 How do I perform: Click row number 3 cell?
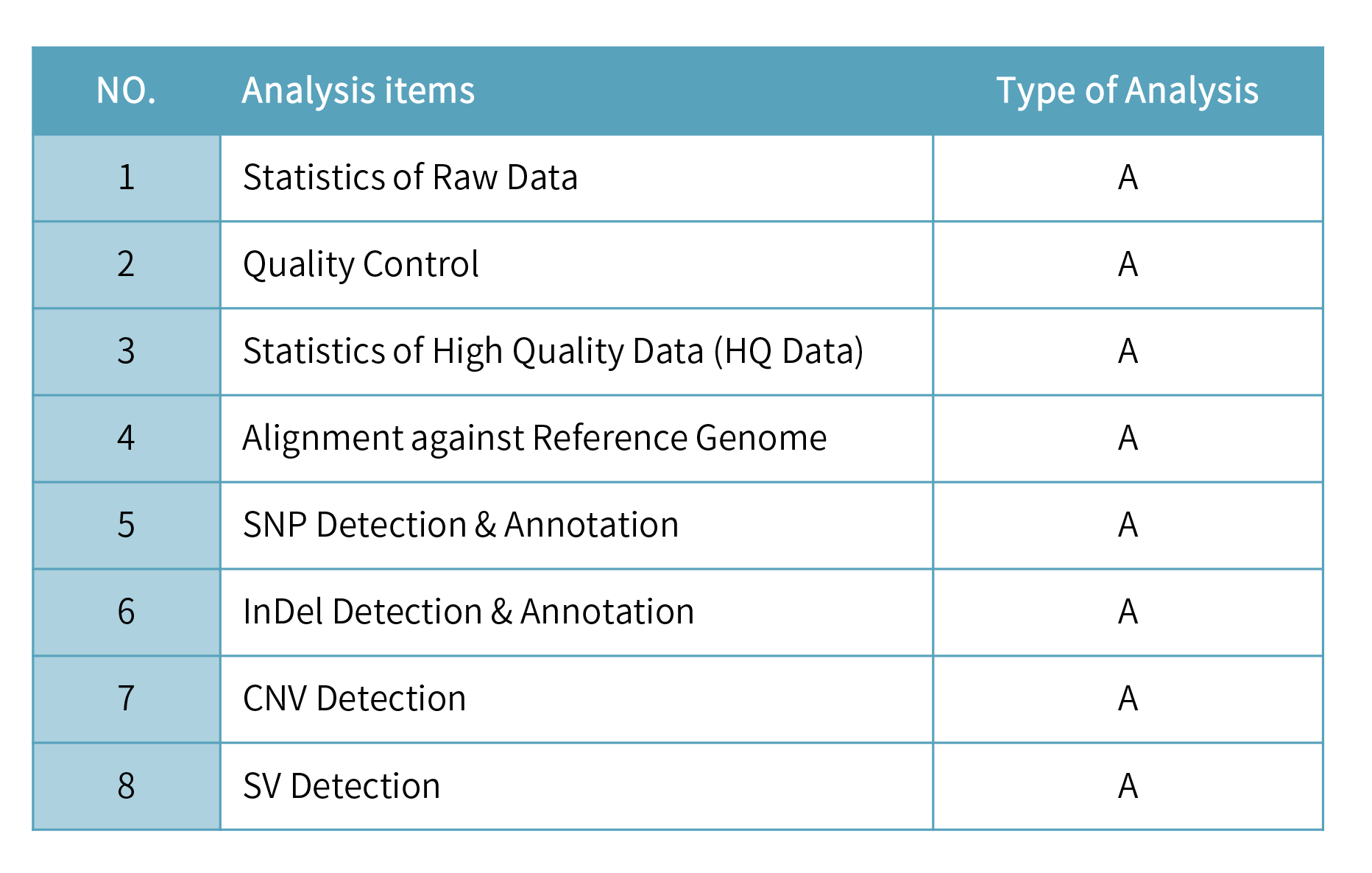pos(126,351)
